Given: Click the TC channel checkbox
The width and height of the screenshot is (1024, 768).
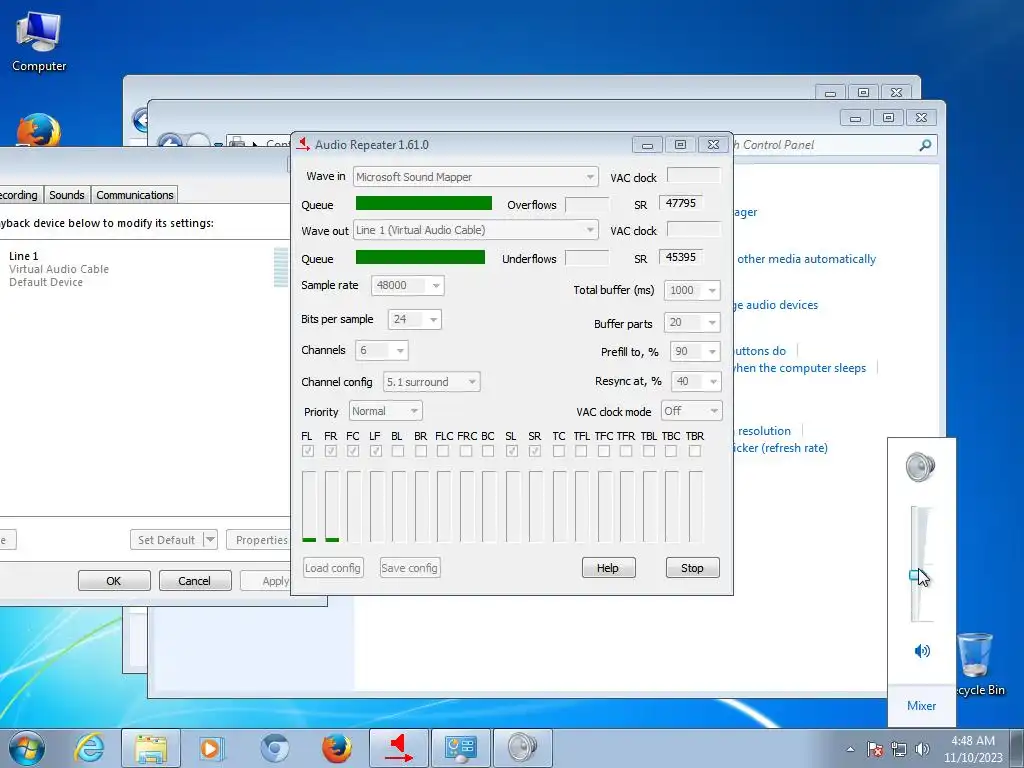Looking at the screenshot, I should (558, 451).
